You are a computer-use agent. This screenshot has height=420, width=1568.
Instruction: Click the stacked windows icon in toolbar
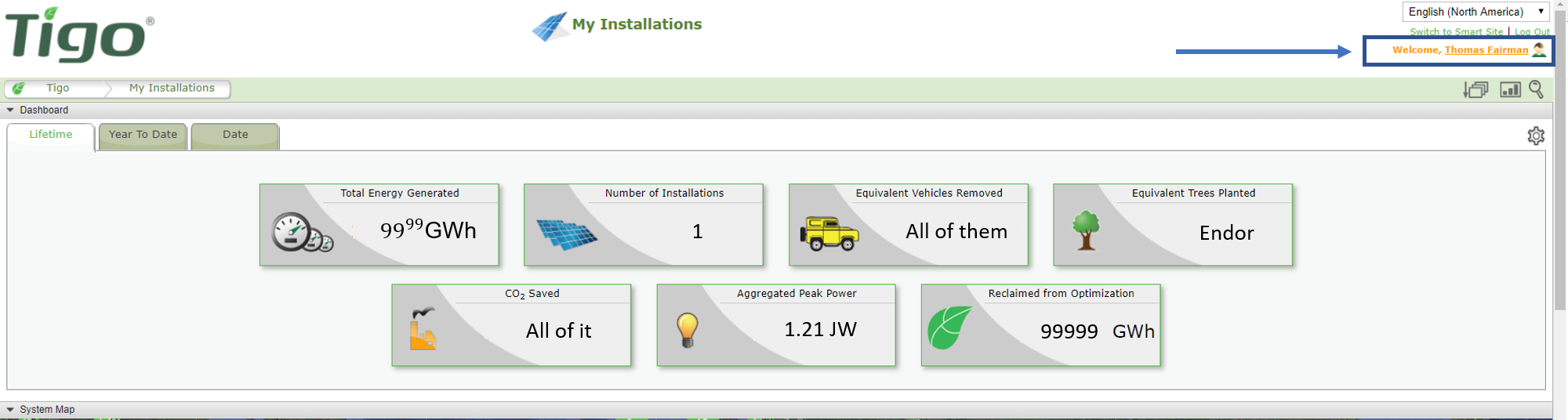(x=1475, y=90)
